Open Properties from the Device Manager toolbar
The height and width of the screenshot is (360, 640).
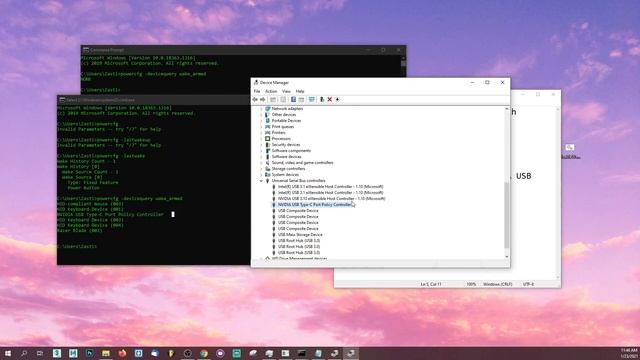click(283, 100)
